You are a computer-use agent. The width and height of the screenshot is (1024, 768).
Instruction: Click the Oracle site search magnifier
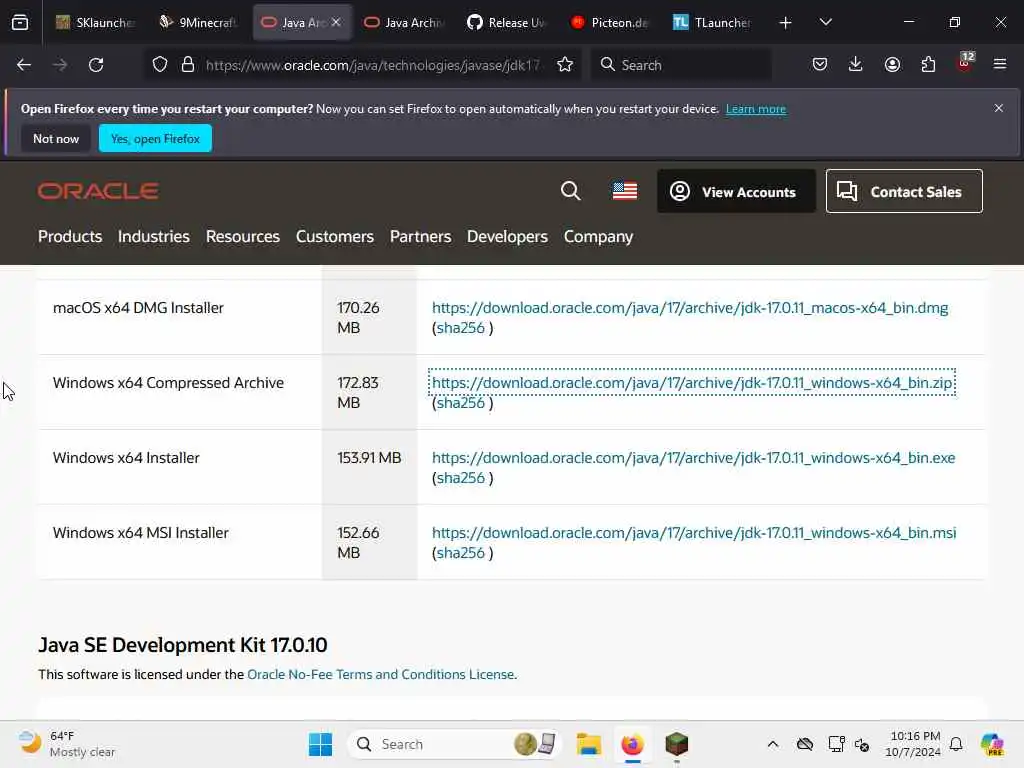point(570,191)
